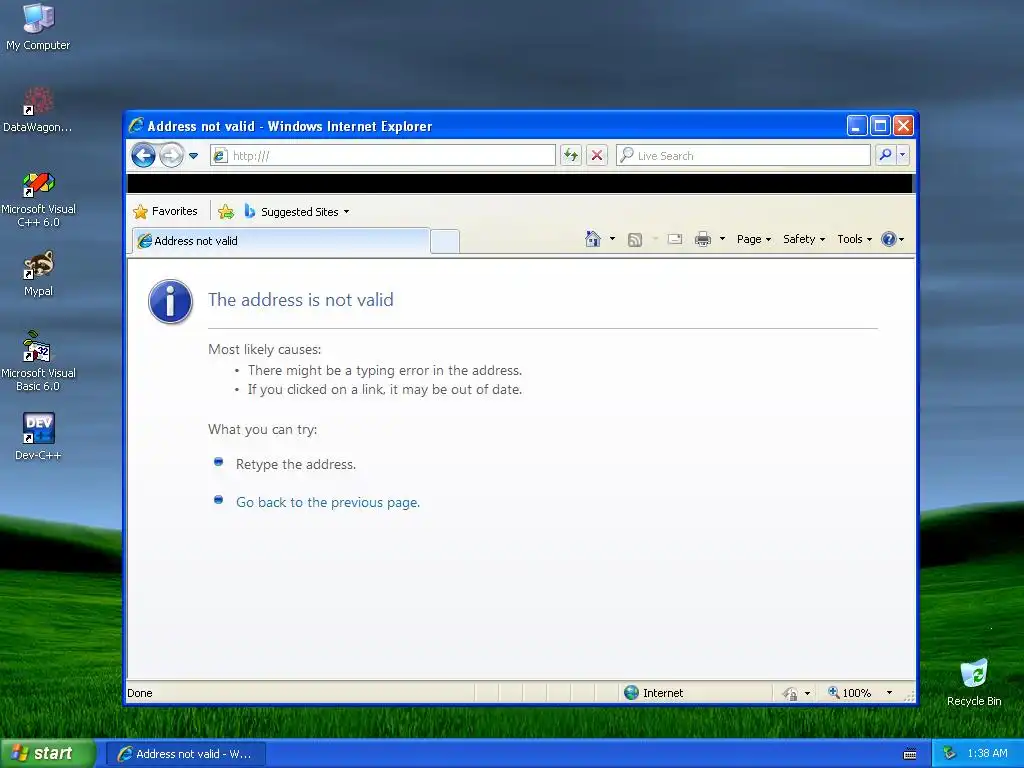
Task: Open the Favorites center
Action: pos(165,212)
